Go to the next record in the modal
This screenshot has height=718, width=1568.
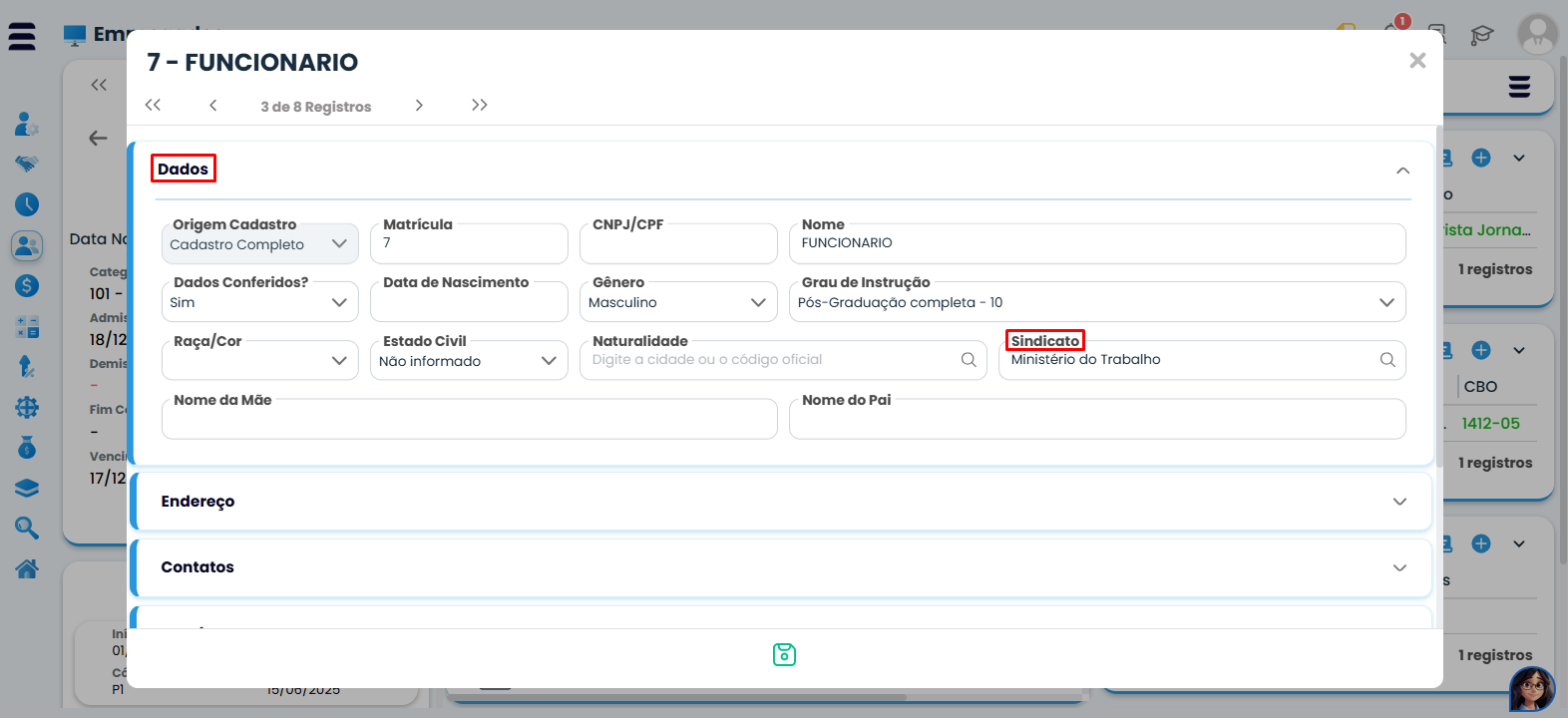pos(419,105)
